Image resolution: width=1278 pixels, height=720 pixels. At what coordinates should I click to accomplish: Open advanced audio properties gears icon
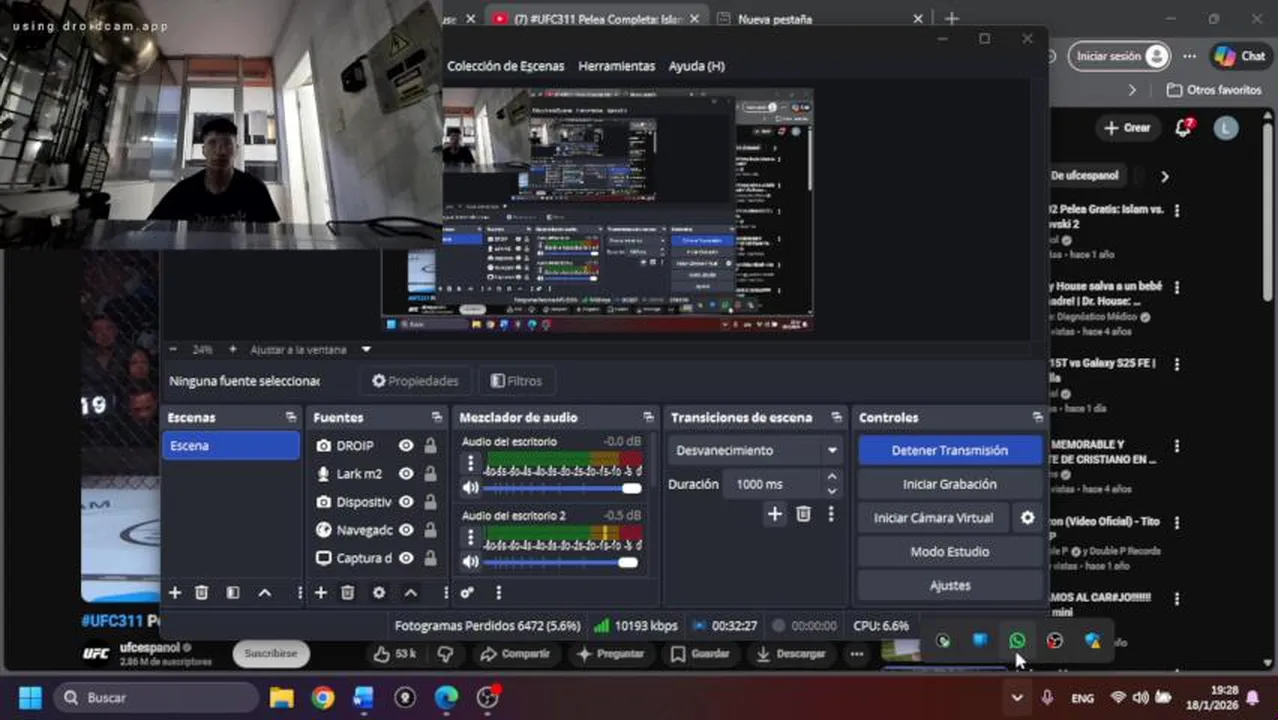(467, 593)
